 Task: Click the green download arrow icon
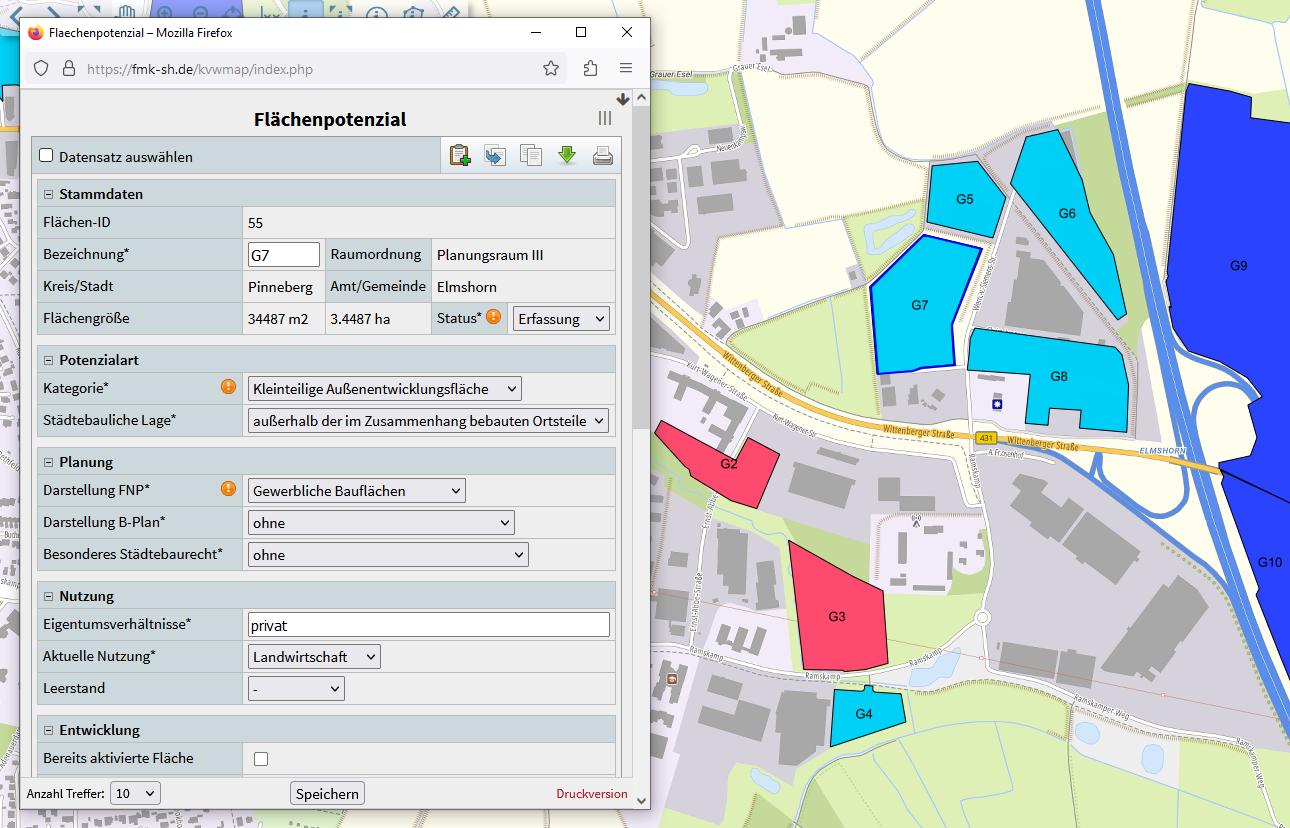point(567,155)
